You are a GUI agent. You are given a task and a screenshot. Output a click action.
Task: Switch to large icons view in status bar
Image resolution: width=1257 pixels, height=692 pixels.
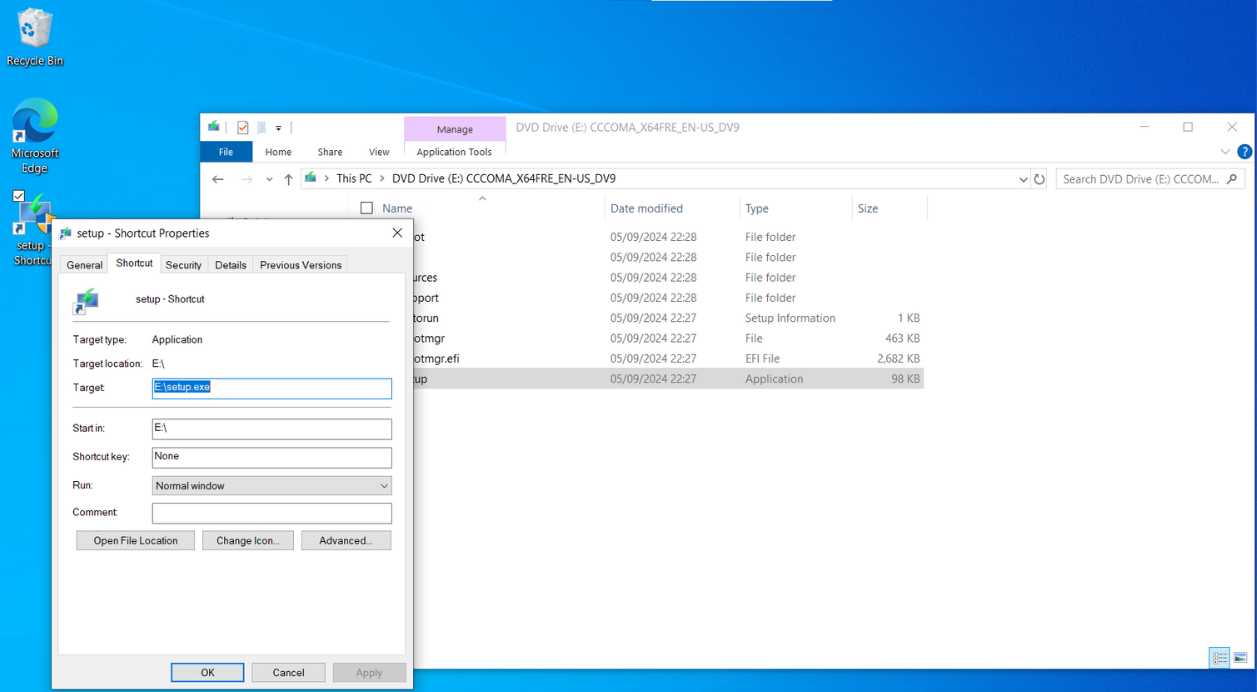[x=1240, y=657]
